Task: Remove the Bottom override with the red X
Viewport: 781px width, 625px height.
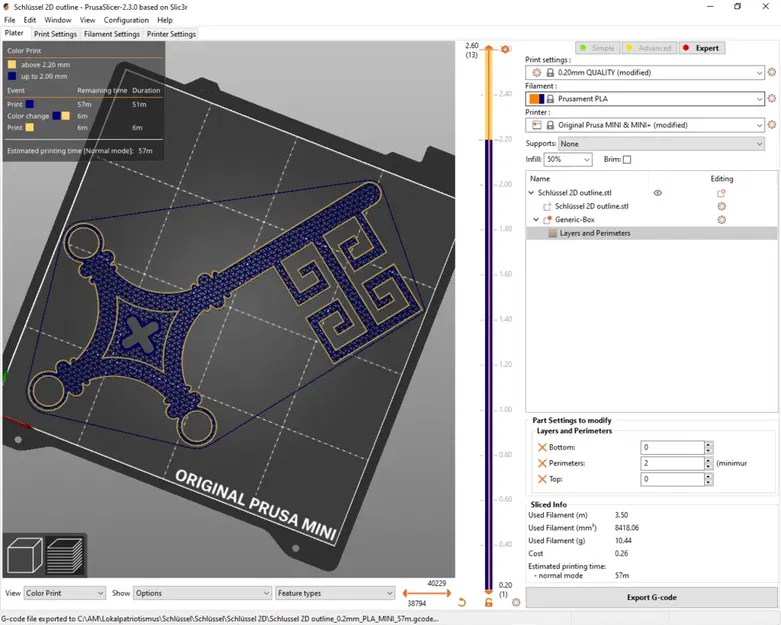Action: click(542, 447)
